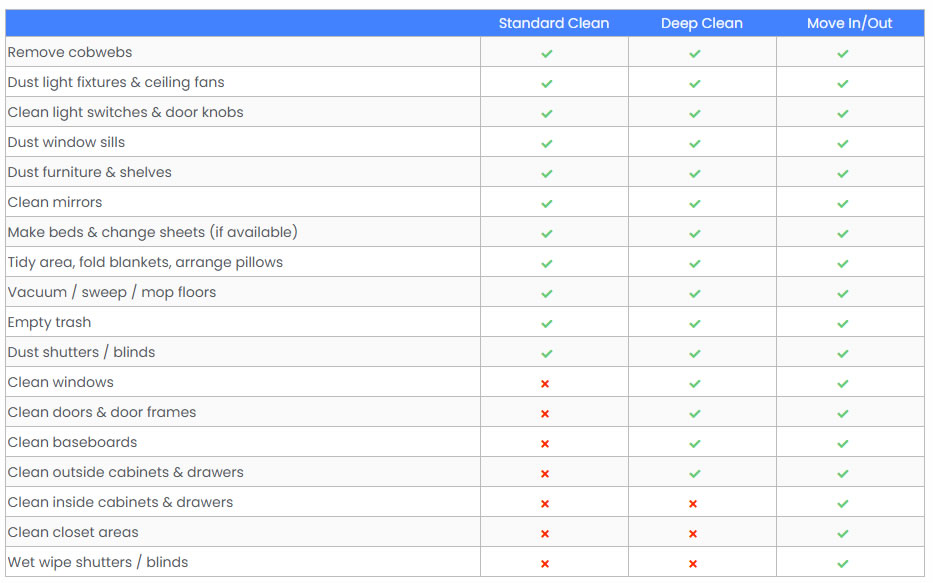Click Move In/Out checkmark for Empty trash
Screen dimensions: 933x583
(843, 324)
